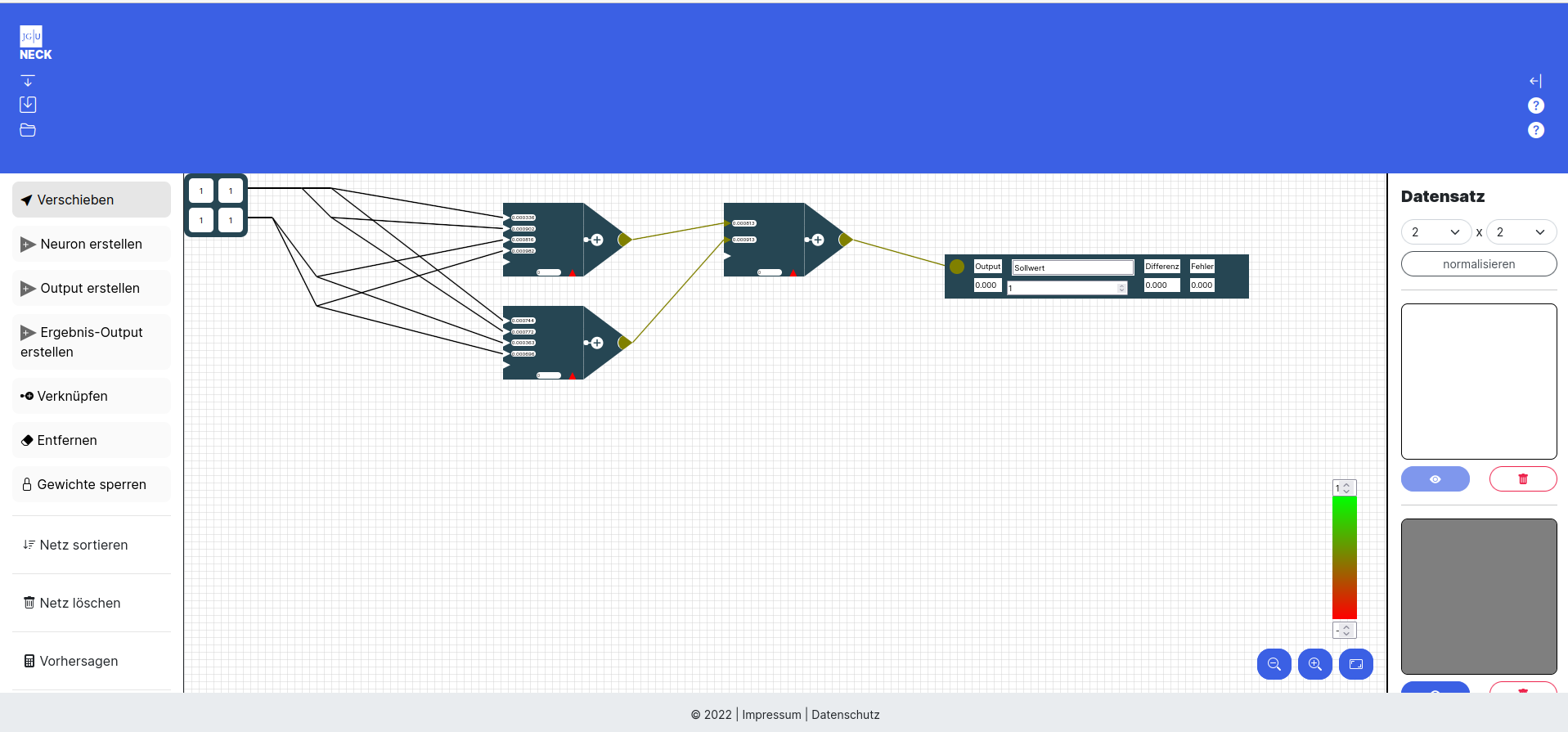Click the Sollwert input field
The image size is (1568, 732).
(1072, 267)
